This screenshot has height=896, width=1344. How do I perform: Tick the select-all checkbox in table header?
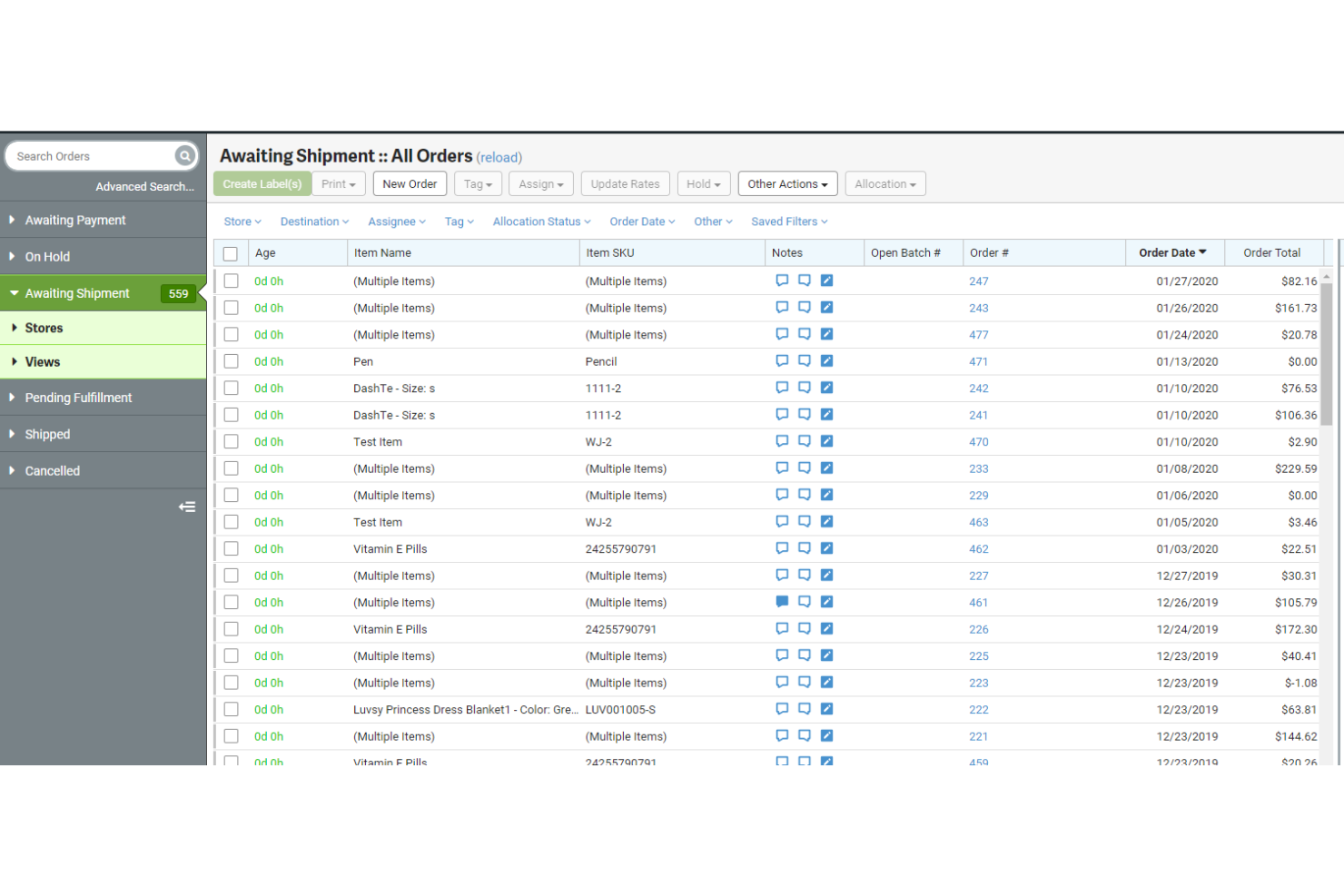pyautogui.click(x=231, y=253)
